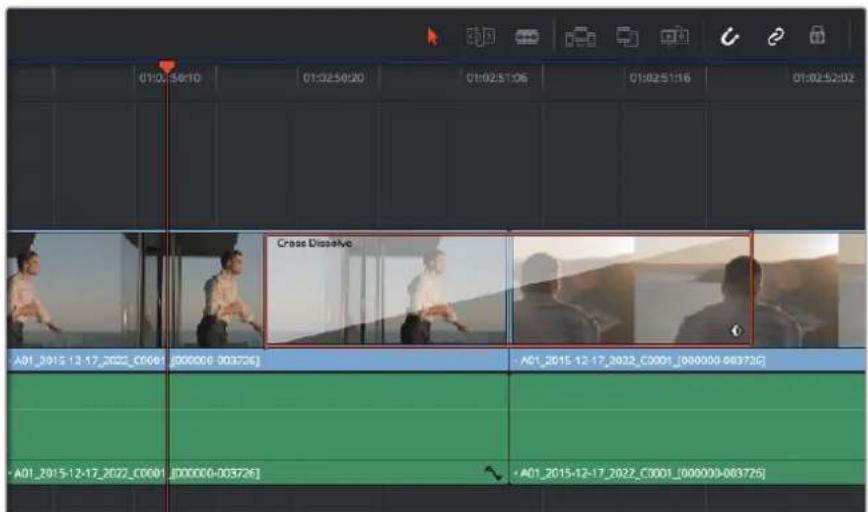The image size is (868, 512).
Task: Toggle Position Lock padlock icon
Action: click(x=818, y=35)
